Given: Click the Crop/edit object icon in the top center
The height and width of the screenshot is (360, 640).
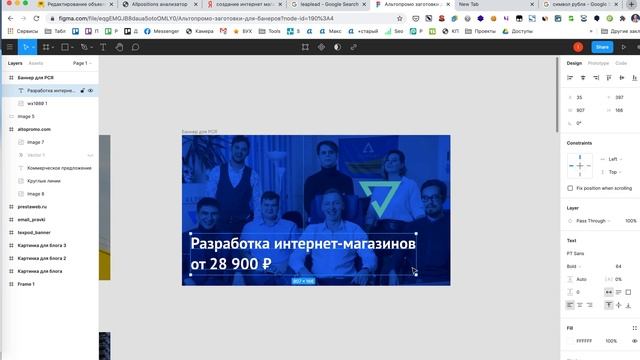Looking at the screenshot, I should point(305,47).
